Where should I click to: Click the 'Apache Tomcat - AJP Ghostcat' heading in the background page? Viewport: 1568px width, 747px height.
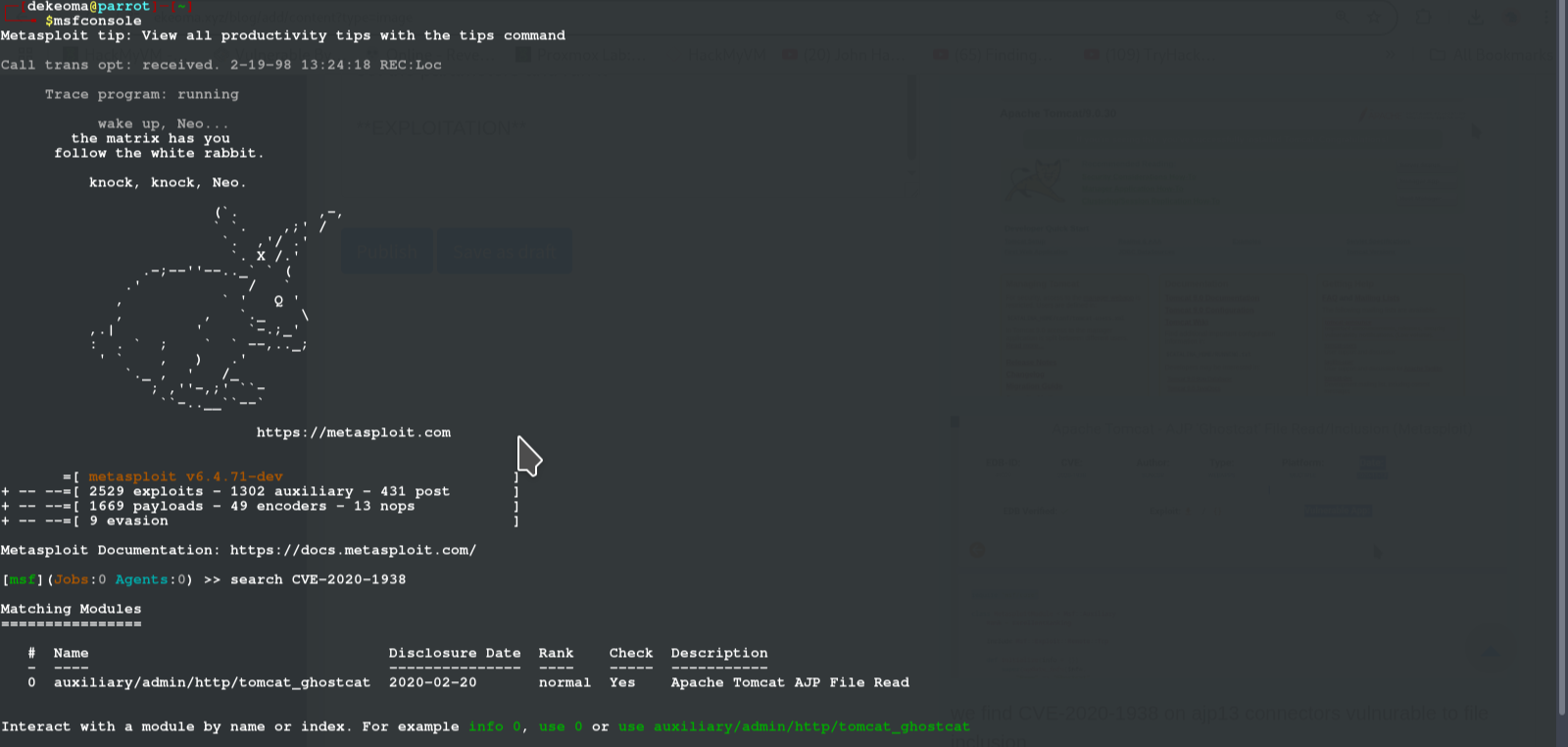click(x=1262, y=429)
